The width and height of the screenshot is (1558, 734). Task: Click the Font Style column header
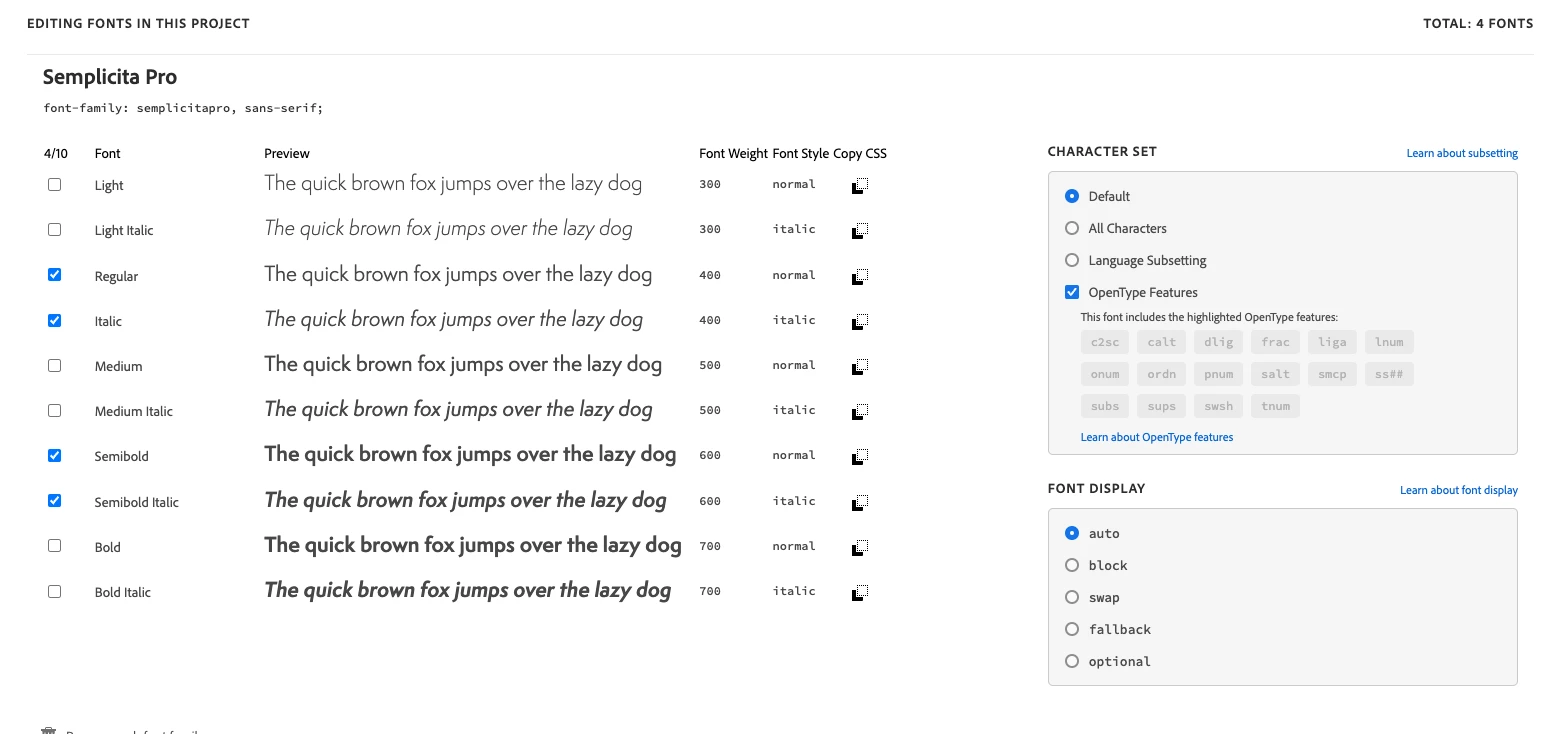[800, 153]
